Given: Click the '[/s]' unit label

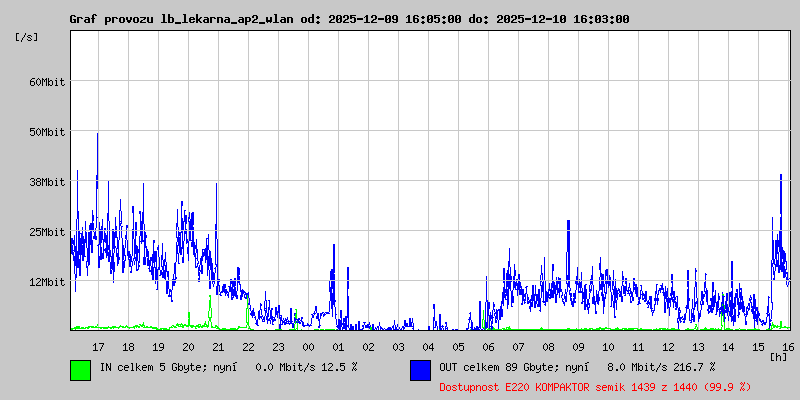Looking at the screenshot, I should [x=27, y=37].
